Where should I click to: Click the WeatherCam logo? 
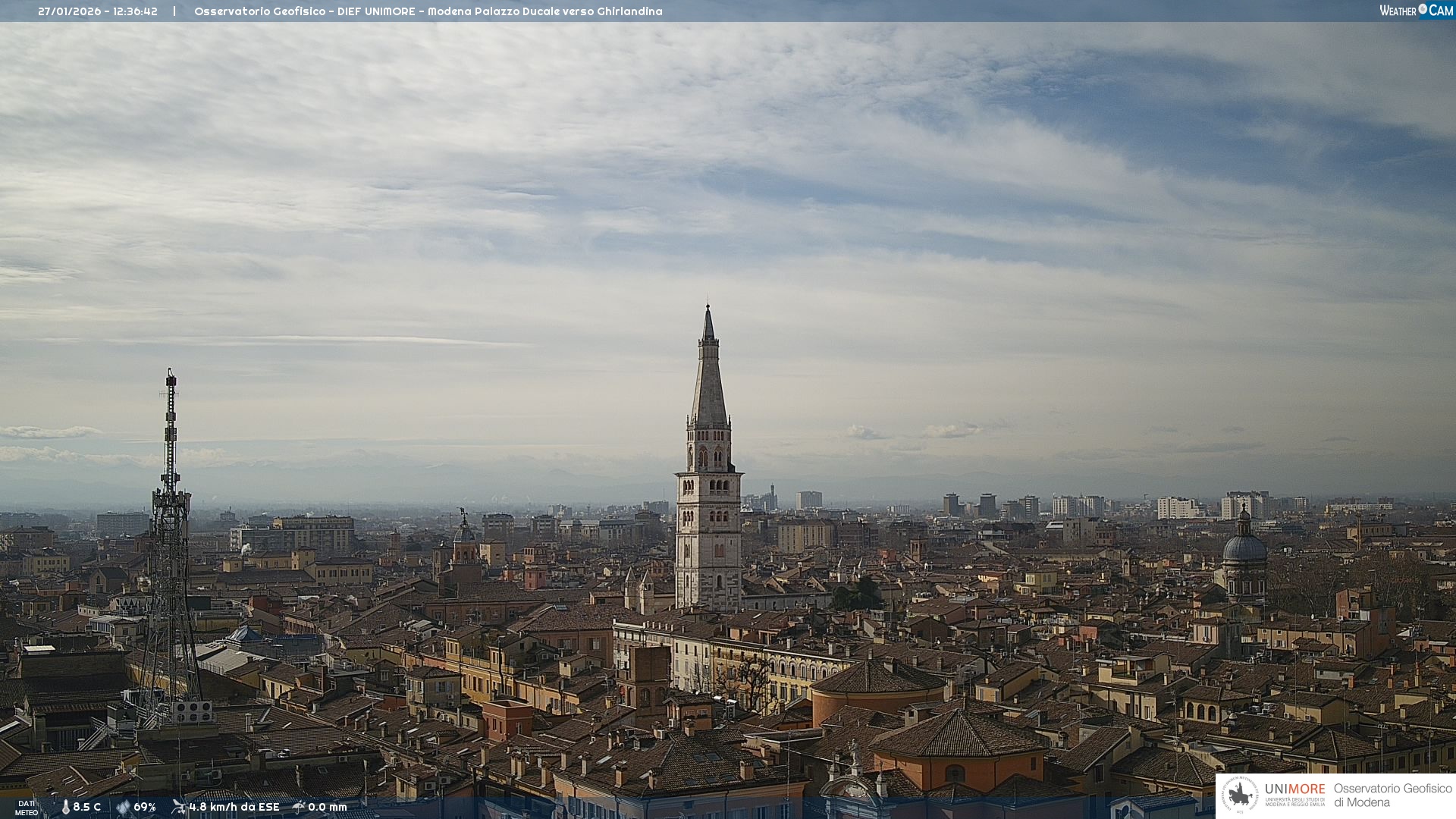pyautogui.click(x=1416, y=11)
